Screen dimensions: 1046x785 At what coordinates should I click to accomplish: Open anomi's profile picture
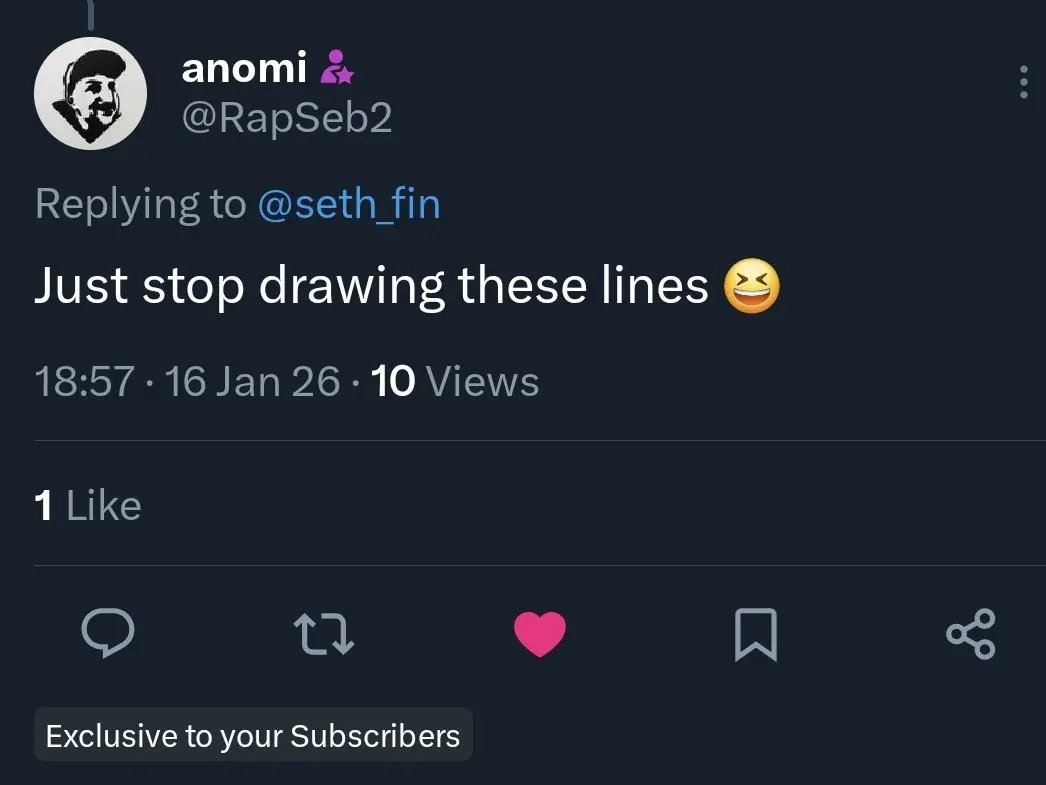coord(91,94)
